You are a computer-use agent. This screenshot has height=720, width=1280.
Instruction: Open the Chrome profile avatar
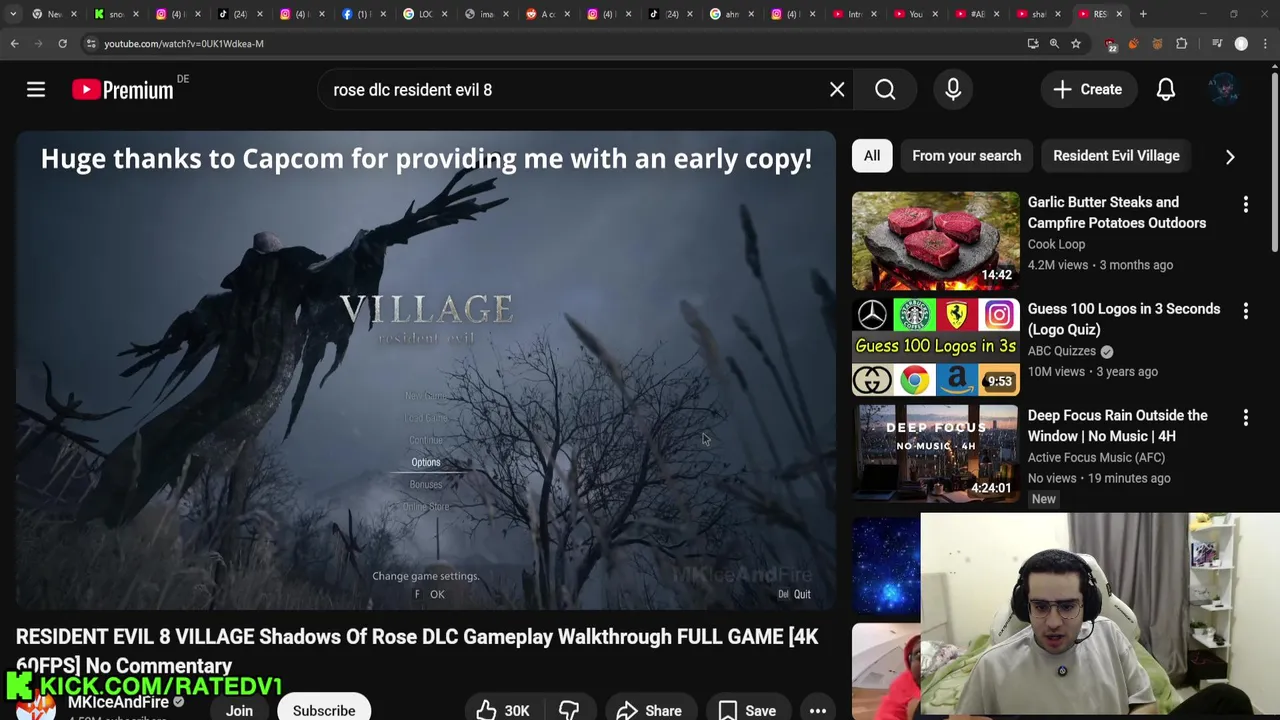(1242, 44)
